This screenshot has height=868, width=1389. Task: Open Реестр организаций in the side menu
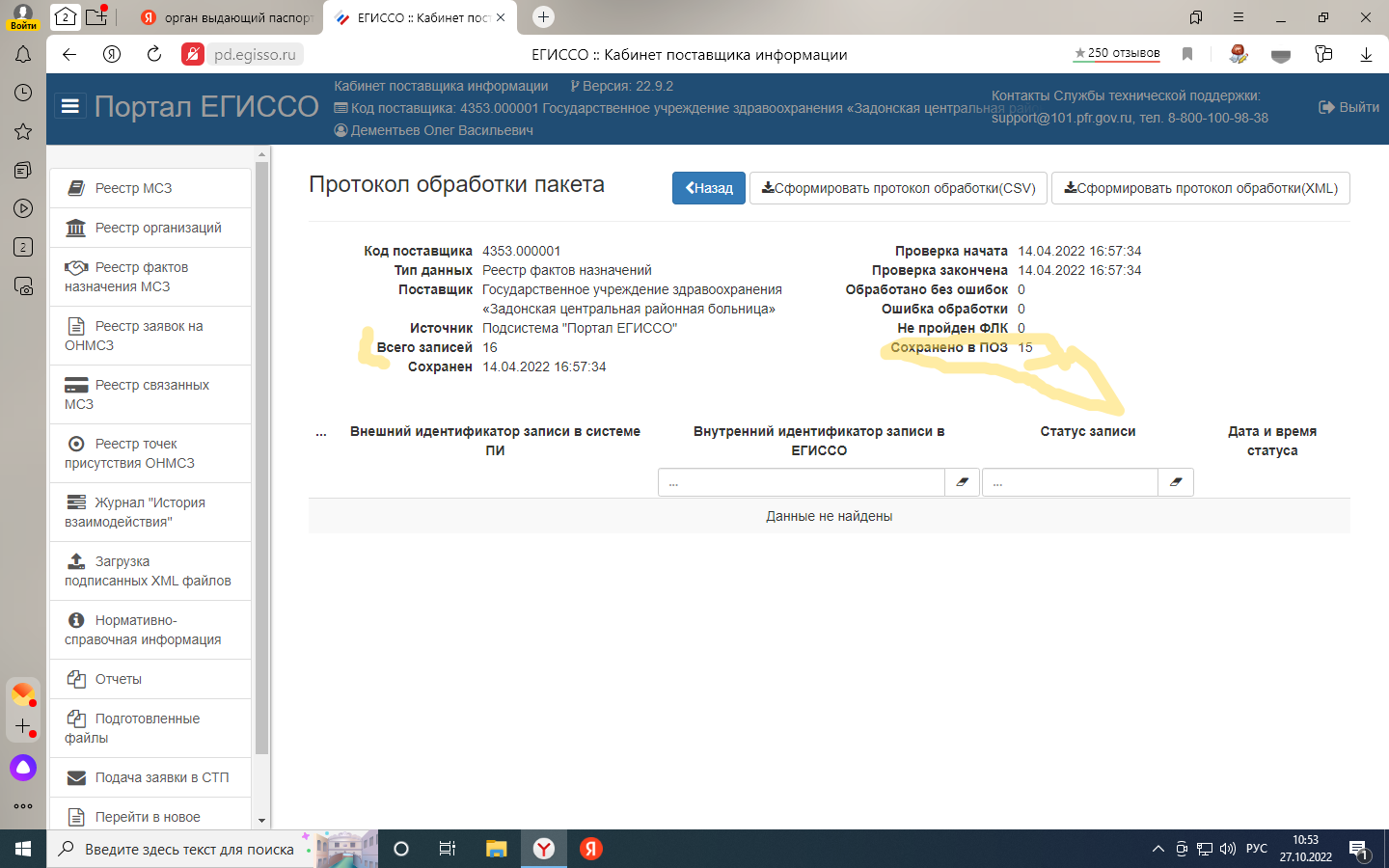(x=158, y=228)
